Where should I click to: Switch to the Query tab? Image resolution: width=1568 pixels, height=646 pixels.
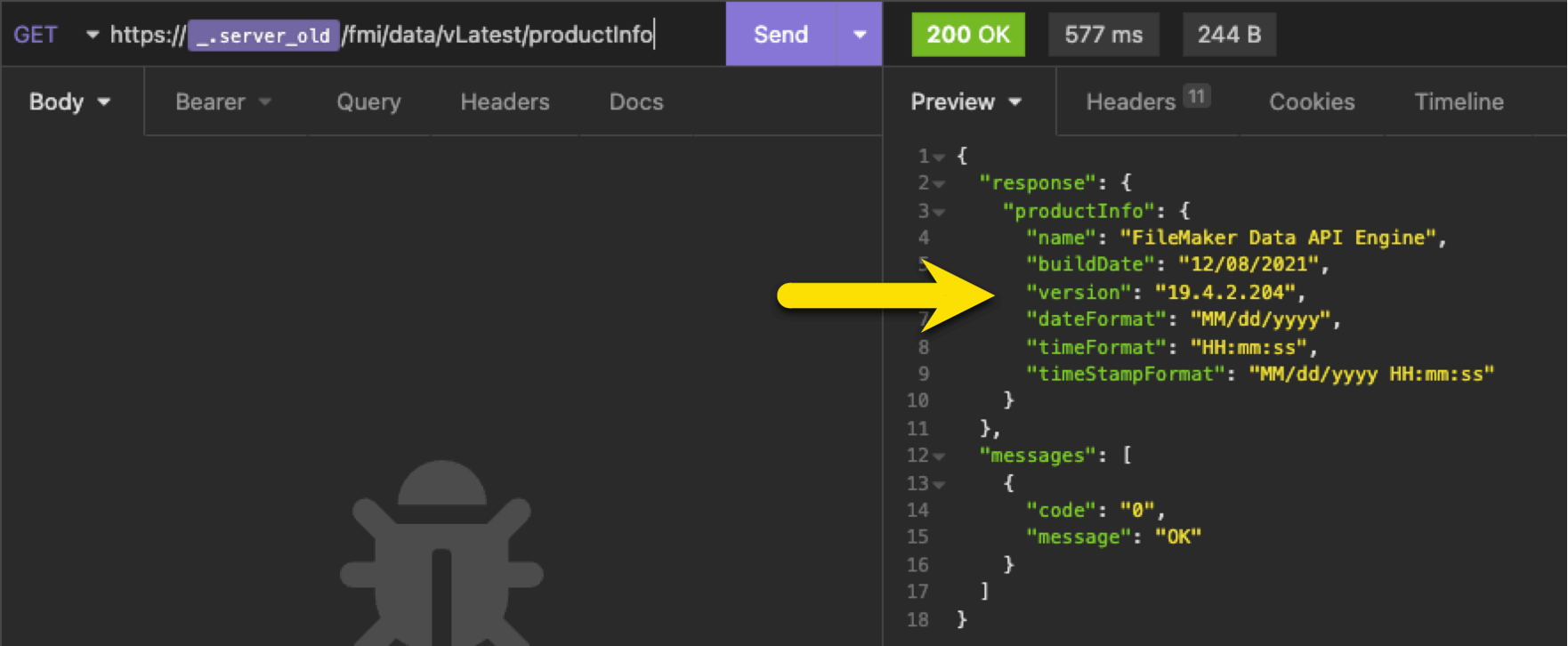pyautogui.click(x=368, y=101)
